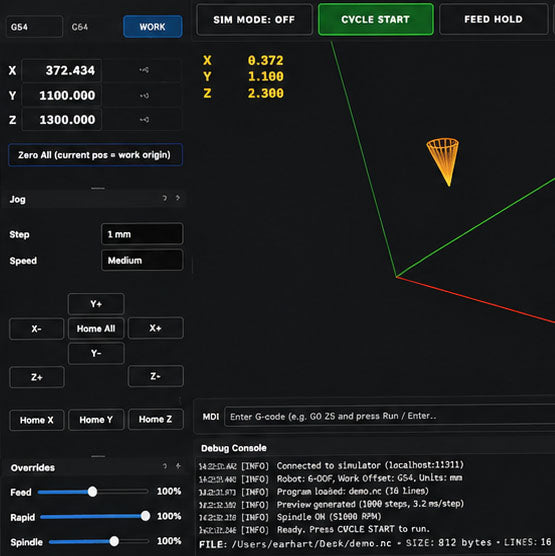Jog the Y- axis button
The height and width of the screenshot is (556, 555).
click(96, 353)
